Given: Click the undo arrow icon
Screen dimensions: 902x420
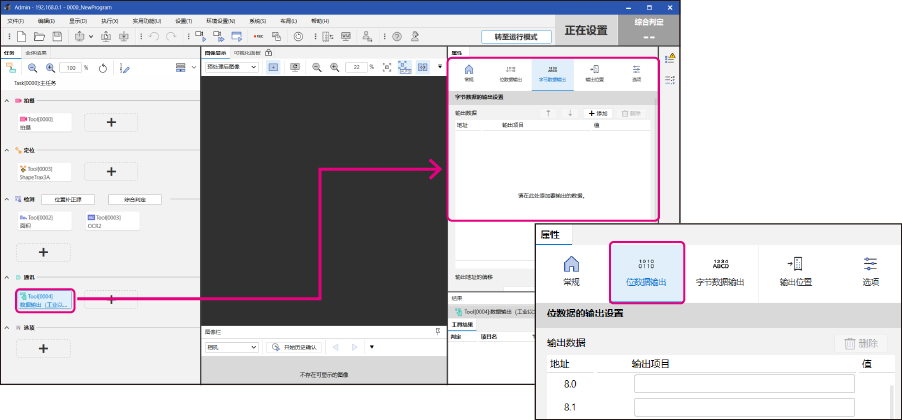Looking at the screenshot, I should (x=153, y=36).
